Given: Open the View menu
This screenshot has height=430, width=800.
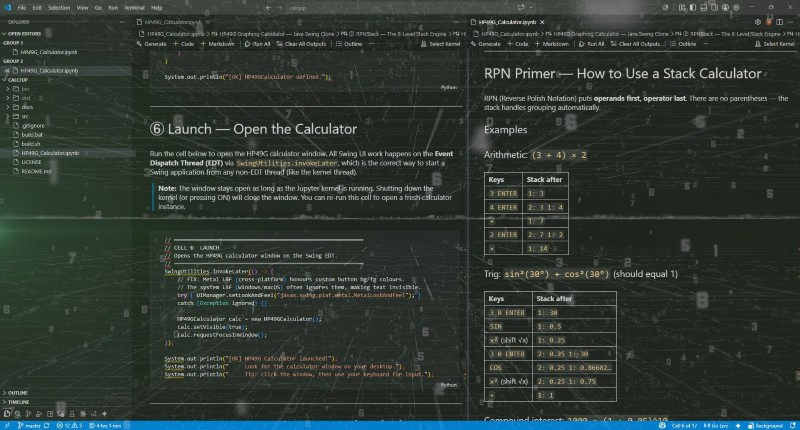Looking at the screenshot, I should [83, 8].
